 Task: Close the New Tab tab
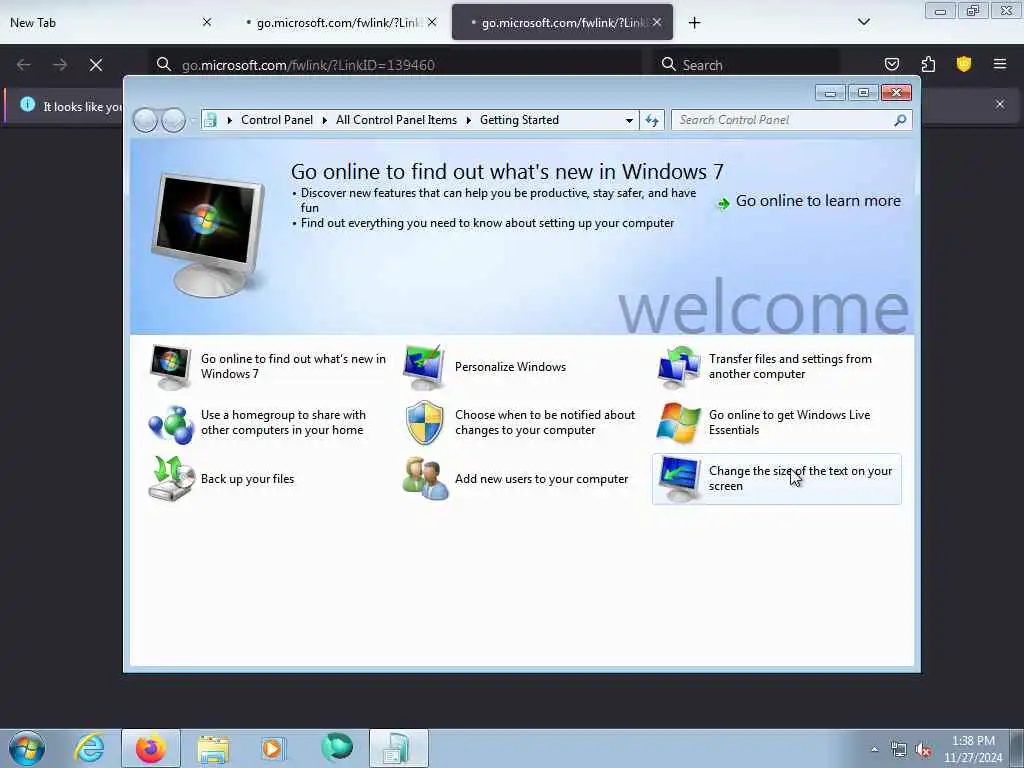tap(207, 22)
